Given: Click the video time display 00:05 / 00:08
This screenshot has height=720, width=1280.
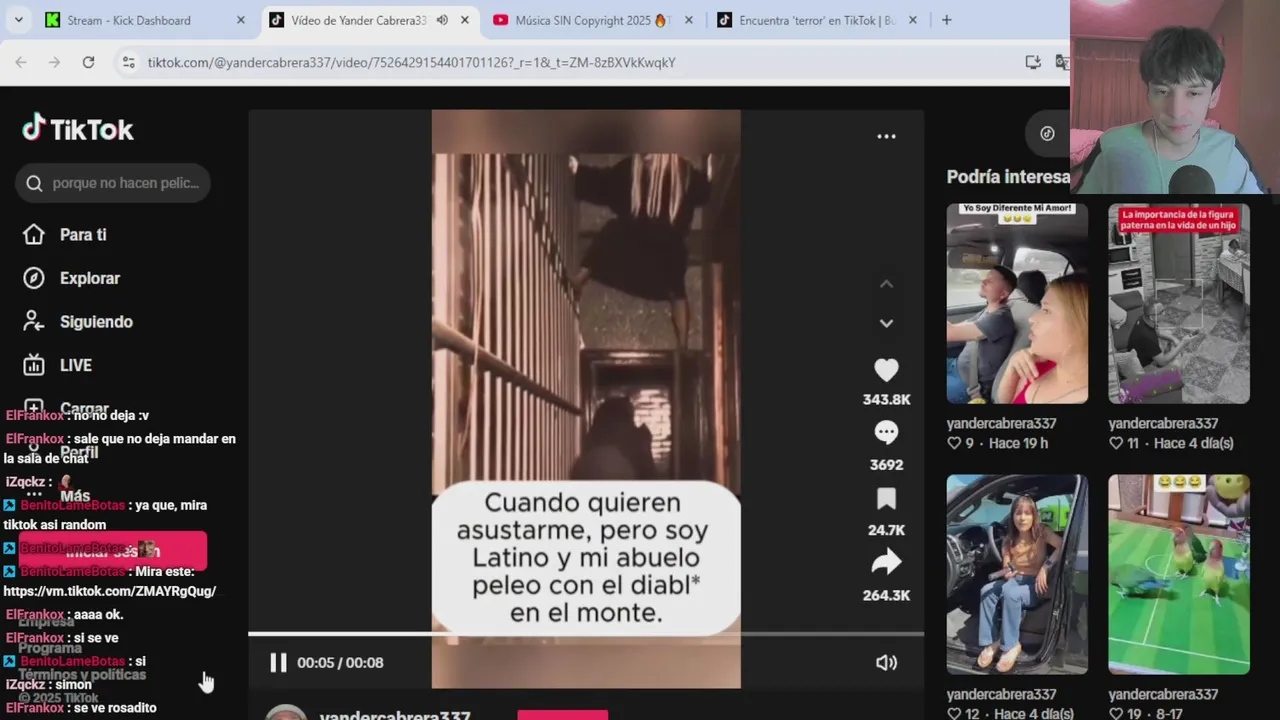Looking at the screenshot, I should 340,662.
